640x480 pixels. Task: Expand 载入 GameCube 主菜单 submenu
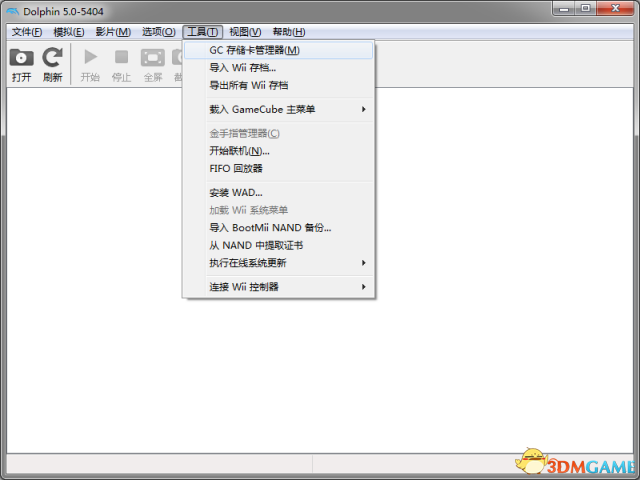click(x=278, y=109)
